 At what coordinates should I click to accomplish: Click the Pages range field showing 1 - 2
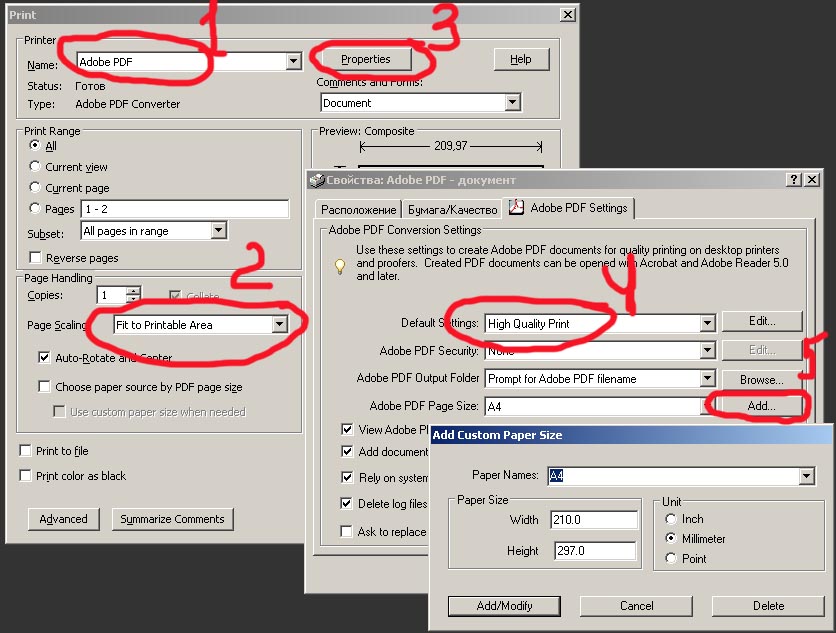185,209
